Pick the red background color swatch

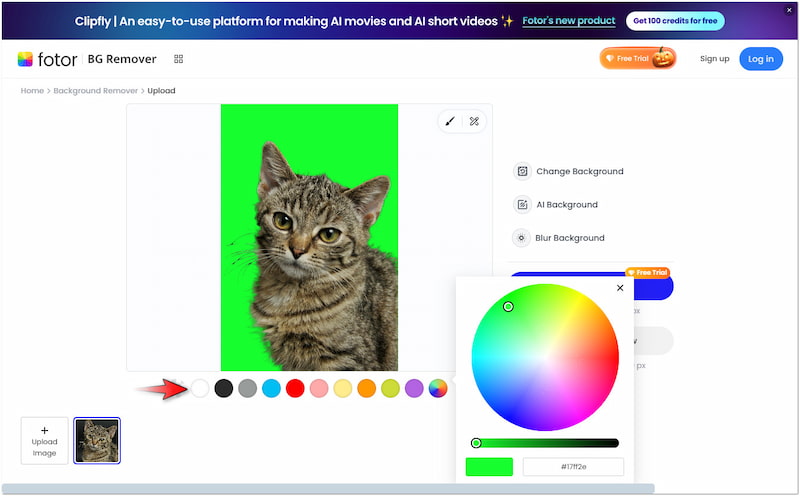point(295,388)
